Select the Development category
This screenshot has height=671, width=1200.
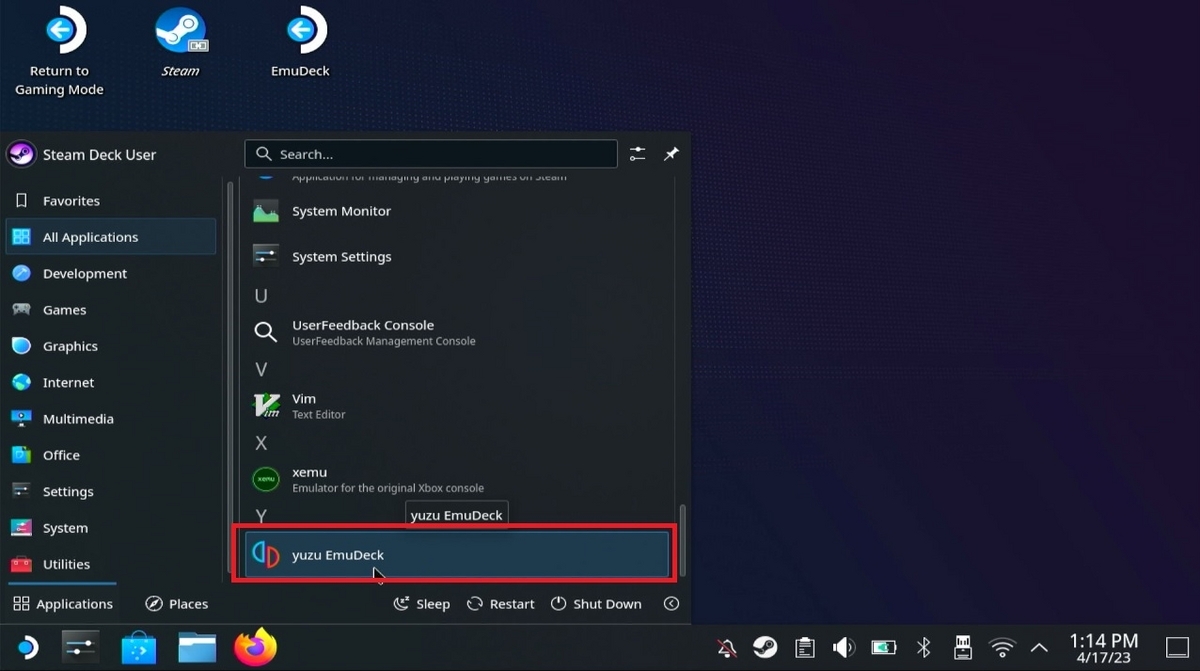pos(111,273)
